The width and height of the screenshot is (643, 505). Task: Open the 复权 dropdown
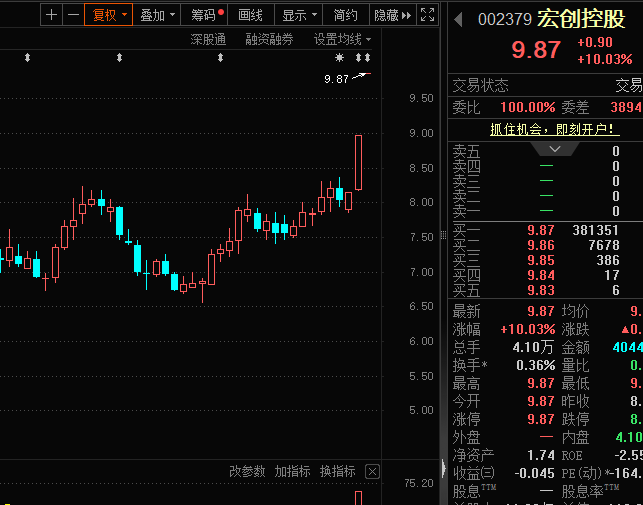108,15
